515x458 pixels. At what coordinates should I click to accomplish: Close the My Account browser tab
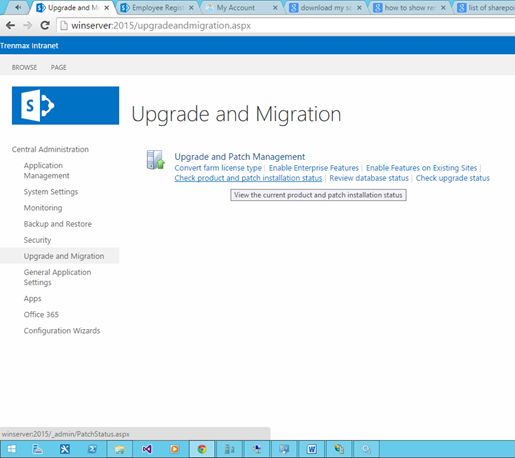pyautogui.click(x=275, y=8)
